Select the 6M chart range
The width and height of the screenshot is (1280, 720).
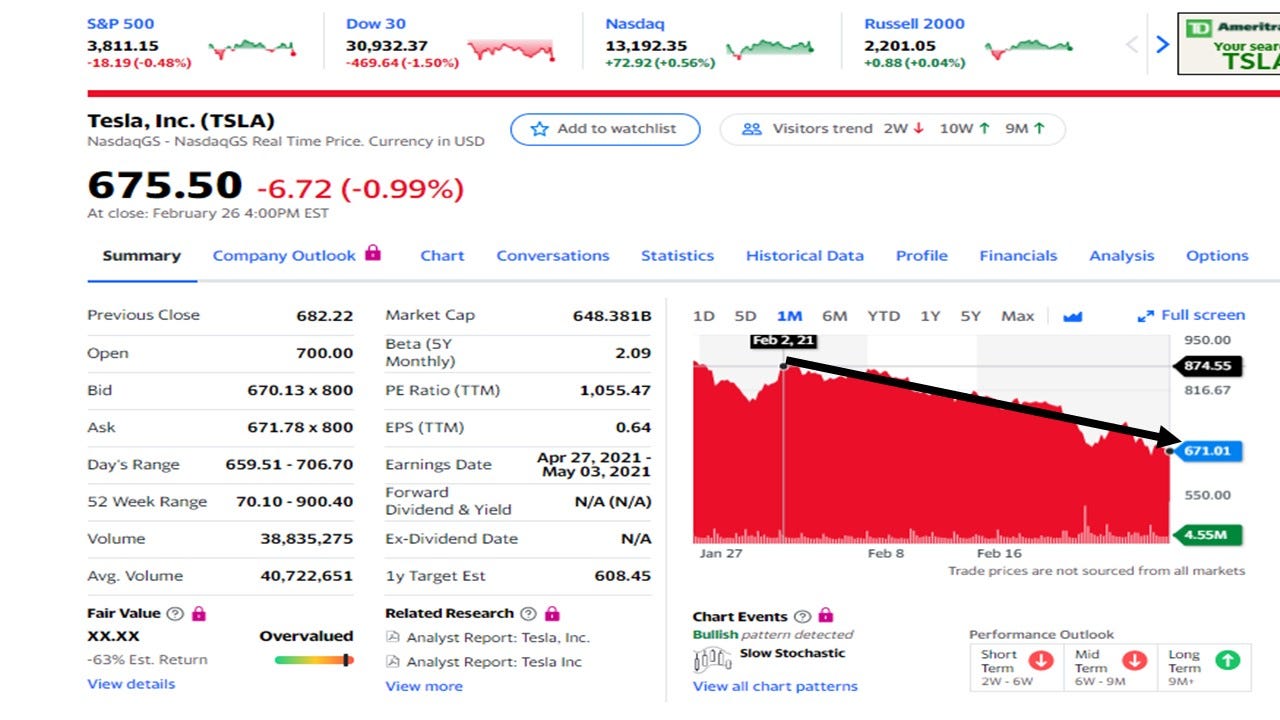(834, 316)
